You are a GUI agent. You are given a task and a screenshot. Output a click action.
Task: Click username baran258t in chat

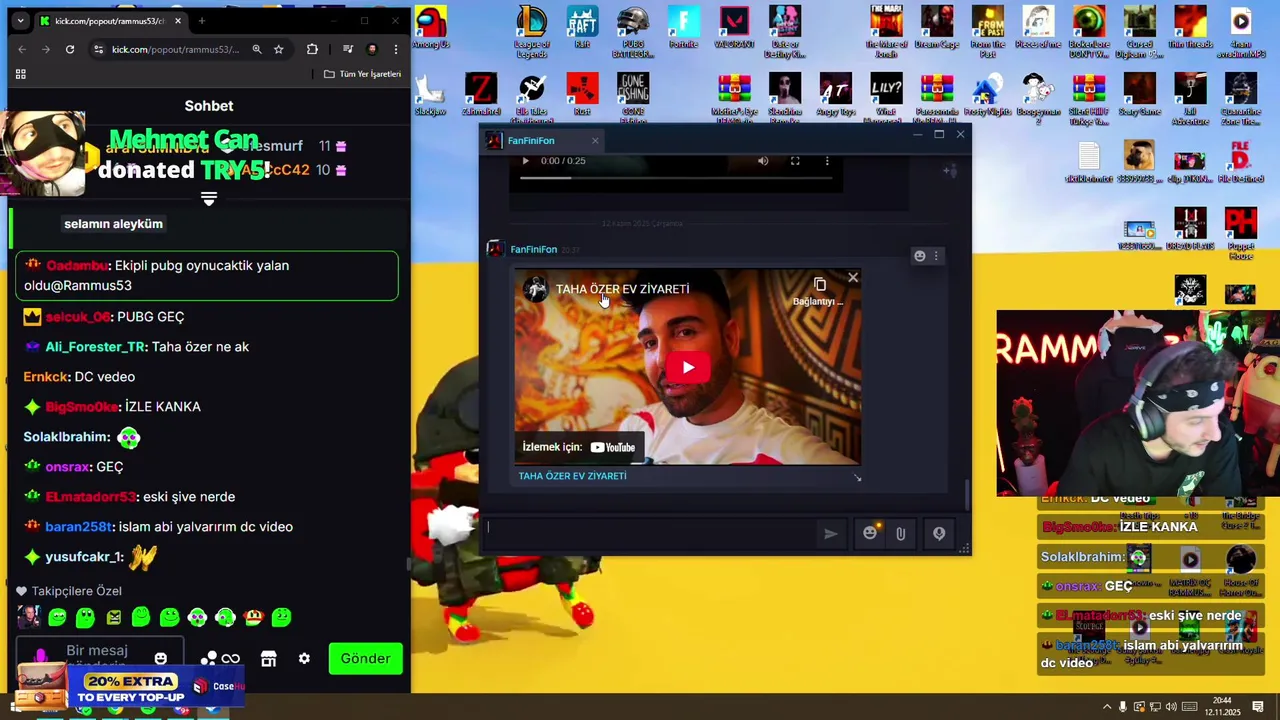[79, 527]
